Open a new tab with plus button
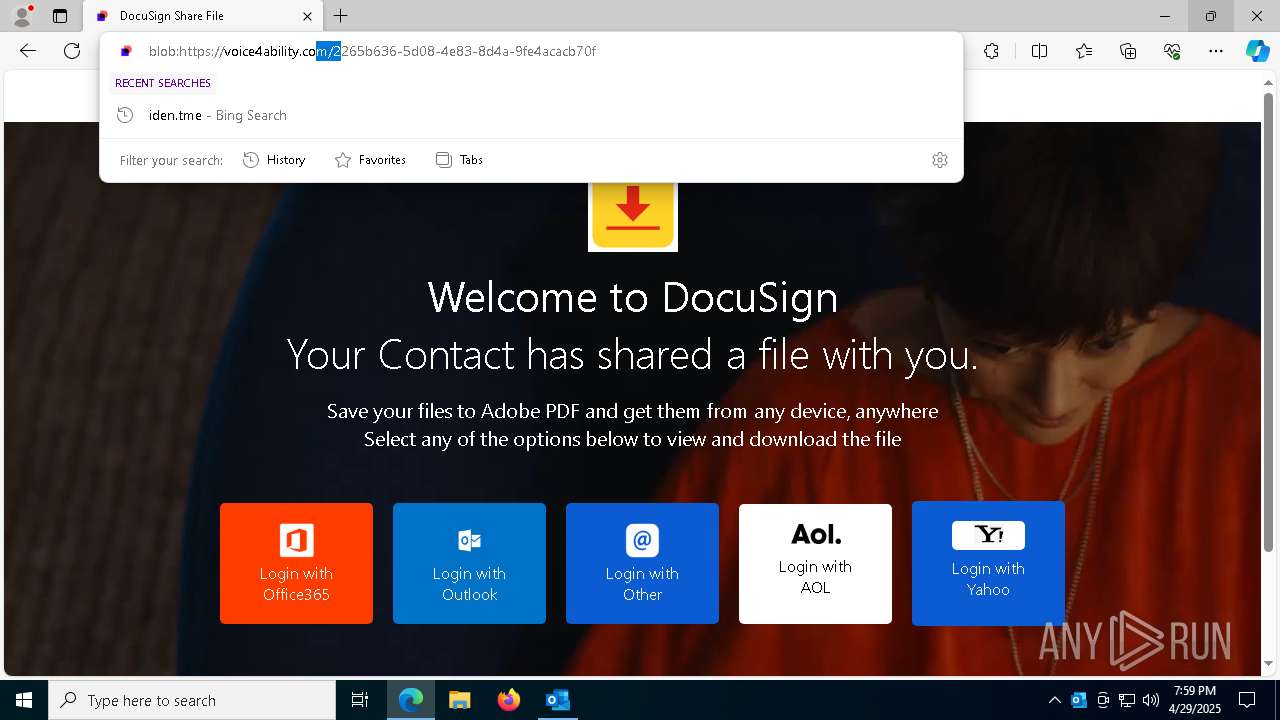This screenshot has width=1280, height=720. coord(341,16)
